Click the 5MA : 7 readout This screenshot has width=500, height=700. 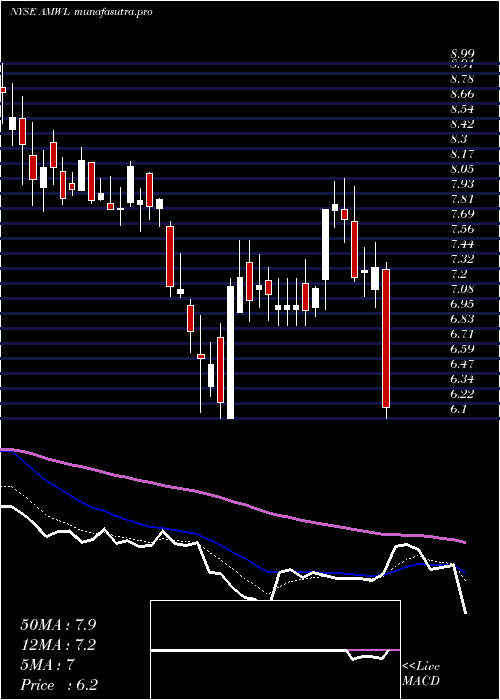click(47, 665)
